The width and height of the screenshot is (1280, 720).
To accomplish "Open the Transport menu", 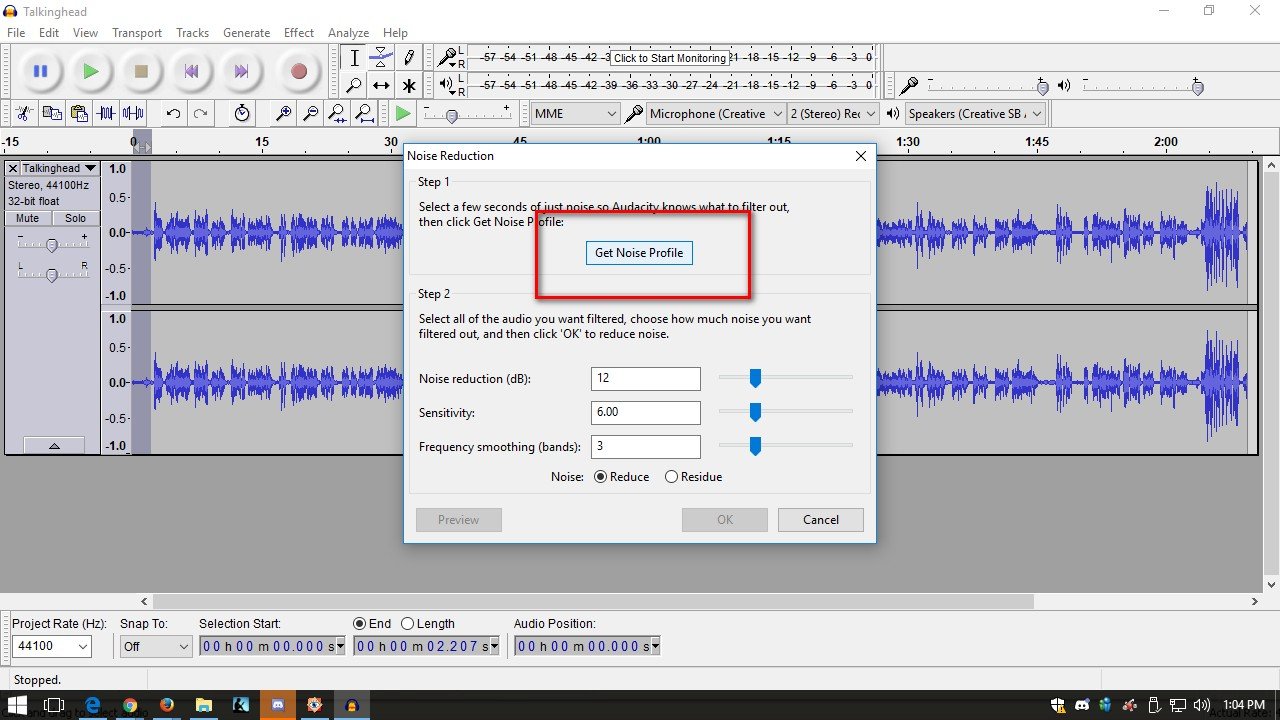I will (x=137, y=33).
